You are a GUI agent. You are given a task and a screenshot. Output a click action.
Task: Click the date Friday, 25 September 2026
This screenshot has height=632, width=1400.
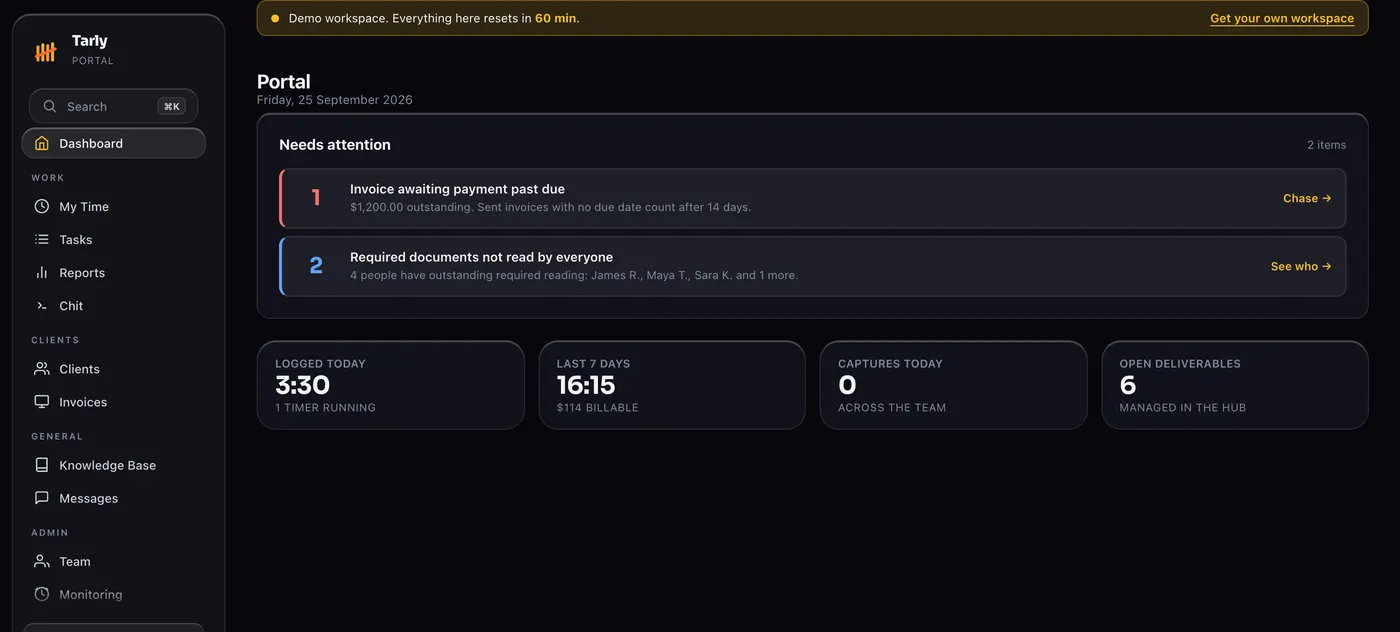pos(335,100)
